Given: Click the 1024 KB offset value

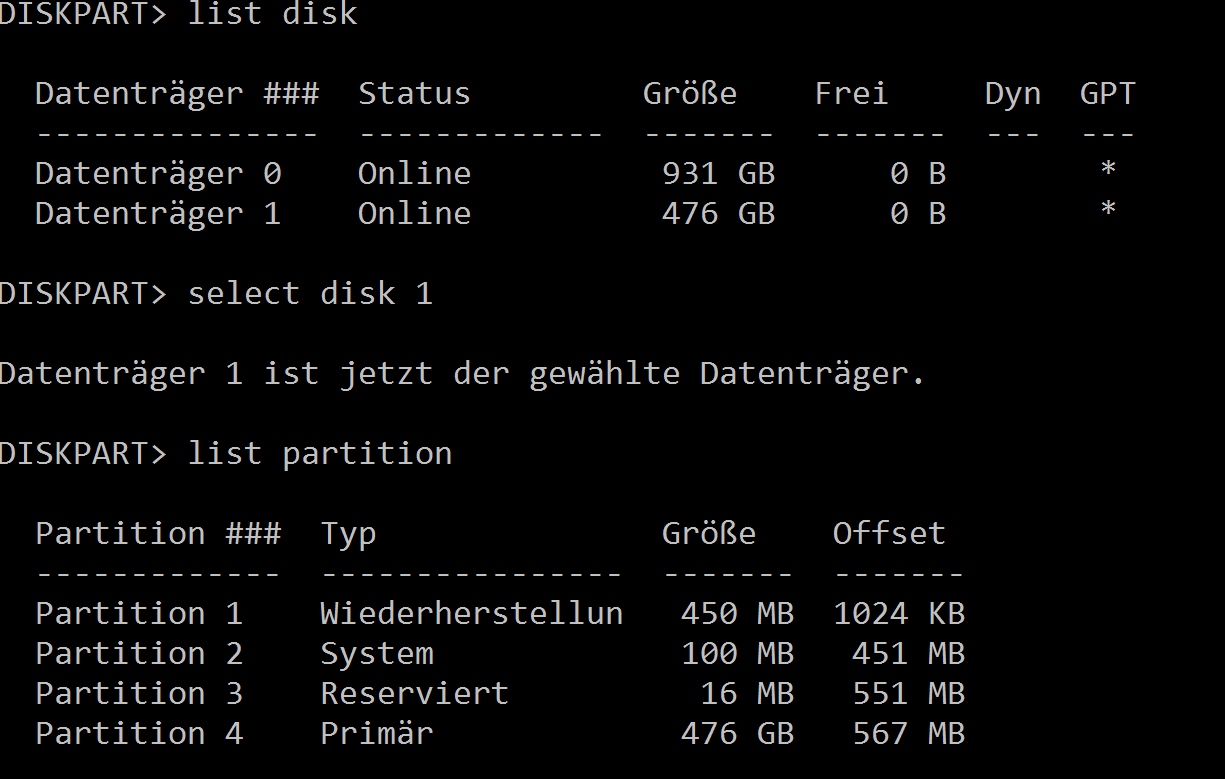Looking at the screenshot, I should 898,613.
